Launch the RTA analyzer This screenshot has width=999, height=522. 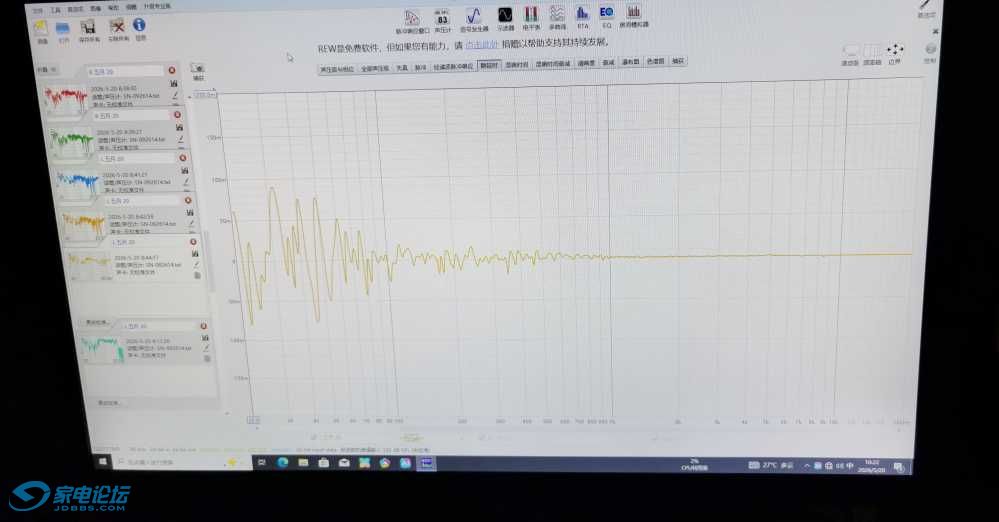point(582,17)
